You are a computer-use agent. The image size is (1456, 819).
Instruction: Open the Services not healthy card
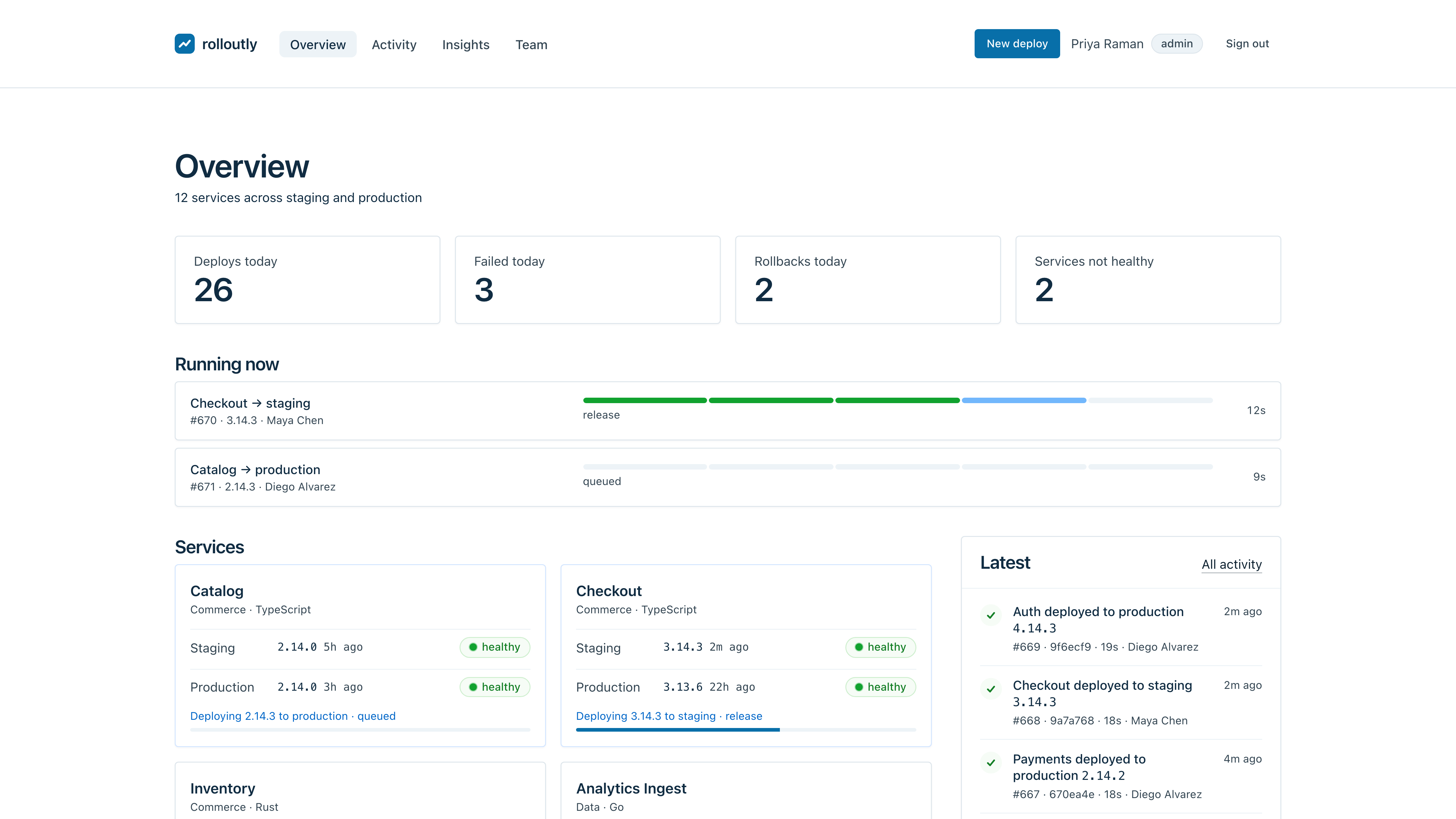pos(1148,280)
